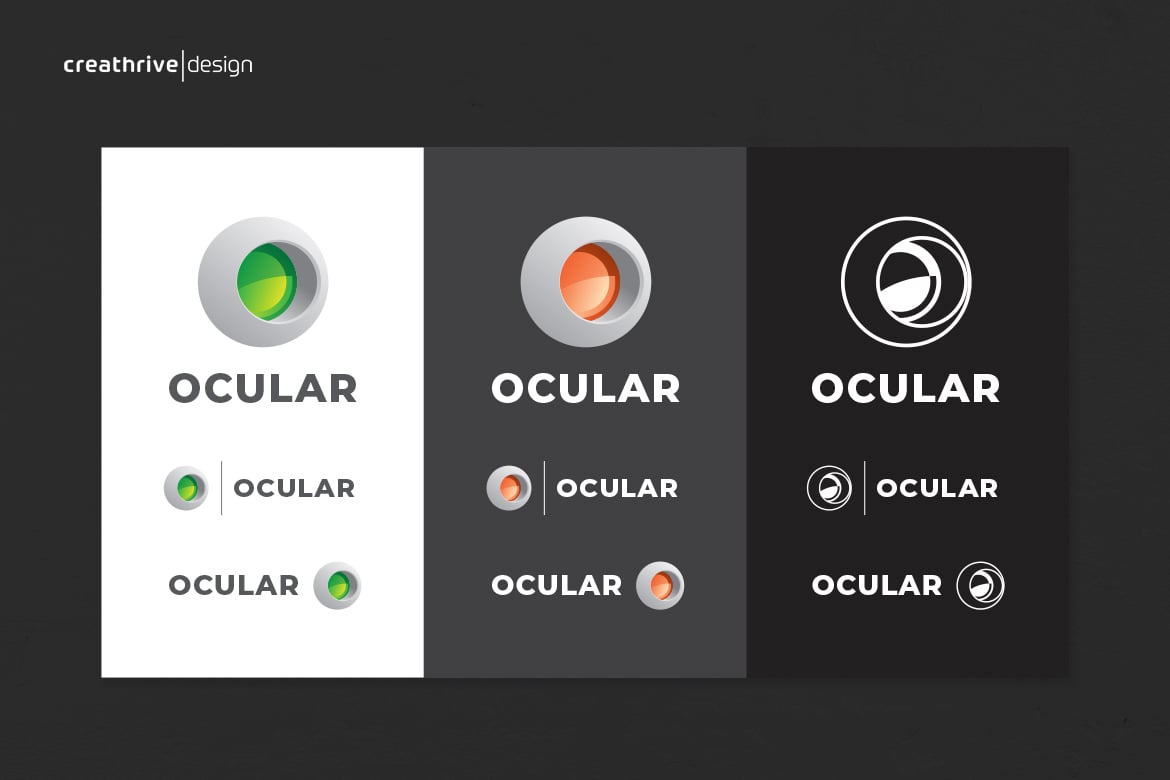Click large OCULAR wordmark on gray panel
Image resolution: width=1170 pixels, height=780 pixels.
tap(586, 389)
